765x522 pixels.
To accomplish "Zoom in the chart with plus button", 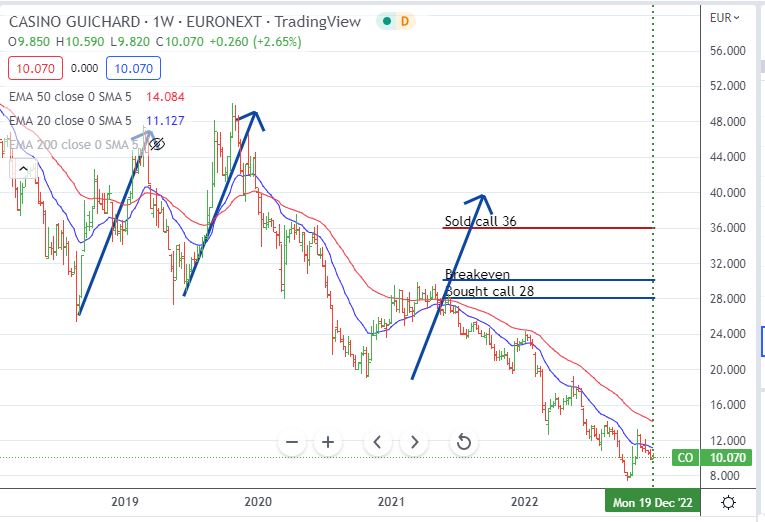I will (328, 442).
